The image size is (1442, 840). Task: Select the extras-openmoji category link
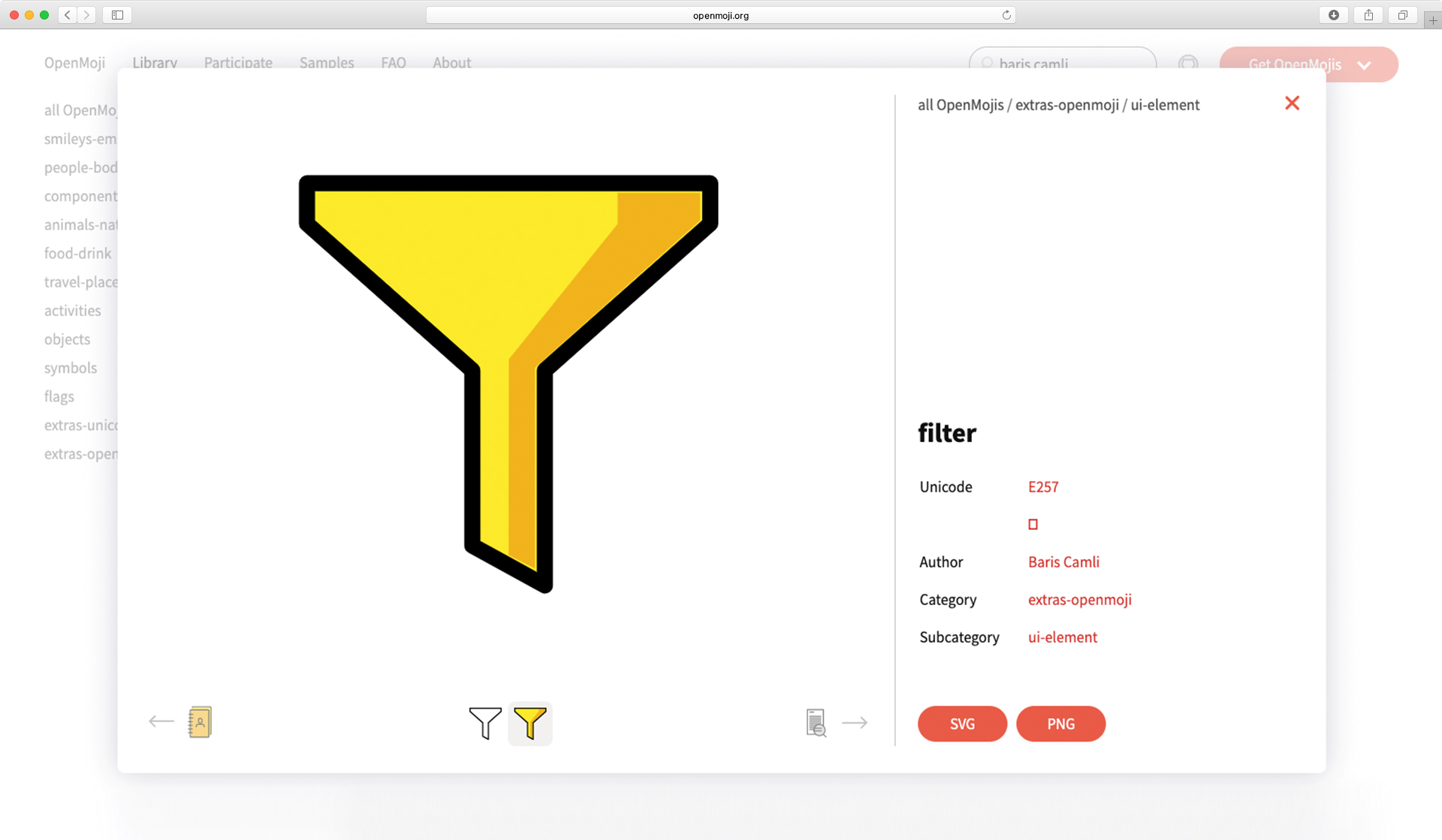point(1080,599)
